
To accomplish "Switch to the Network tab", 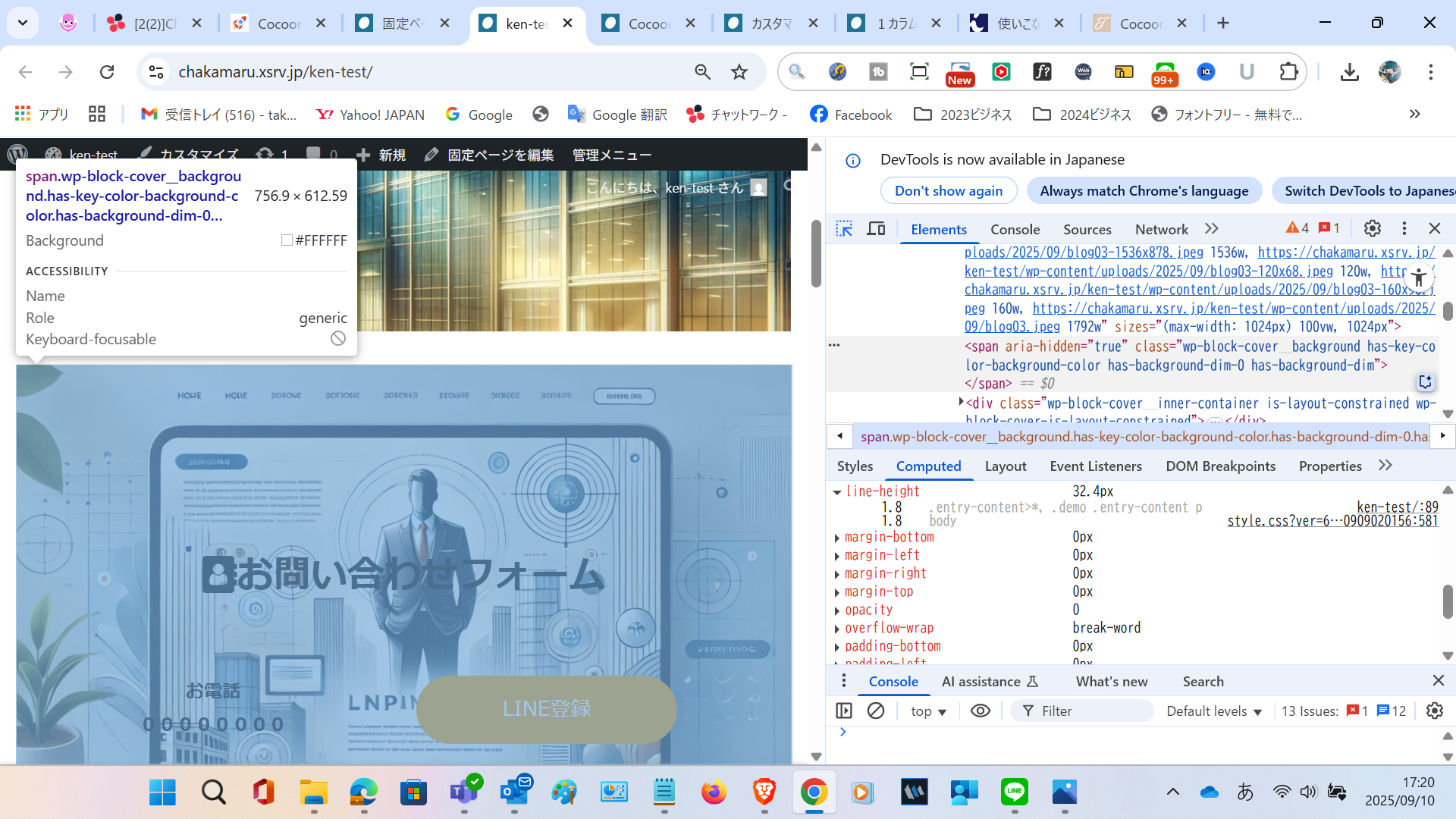I will coord(1161,229).
